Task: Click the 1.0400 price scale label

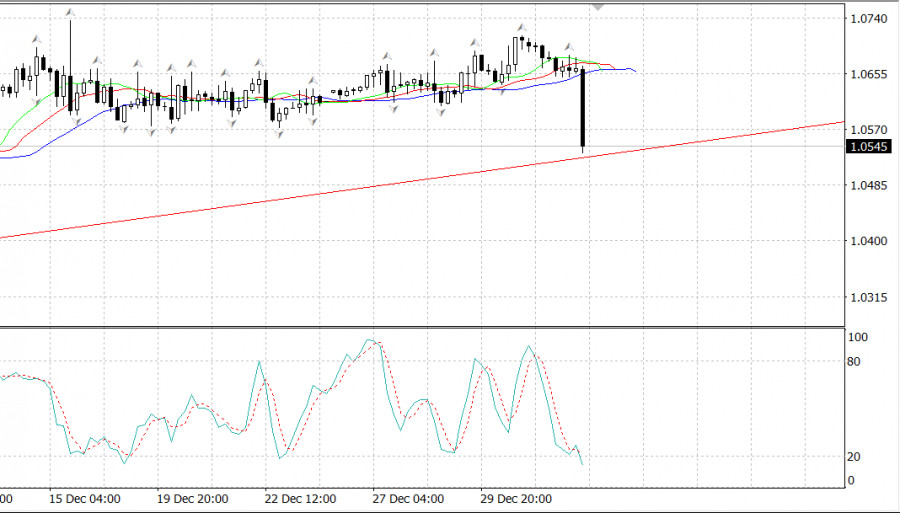Action: [x=866, y=241]
